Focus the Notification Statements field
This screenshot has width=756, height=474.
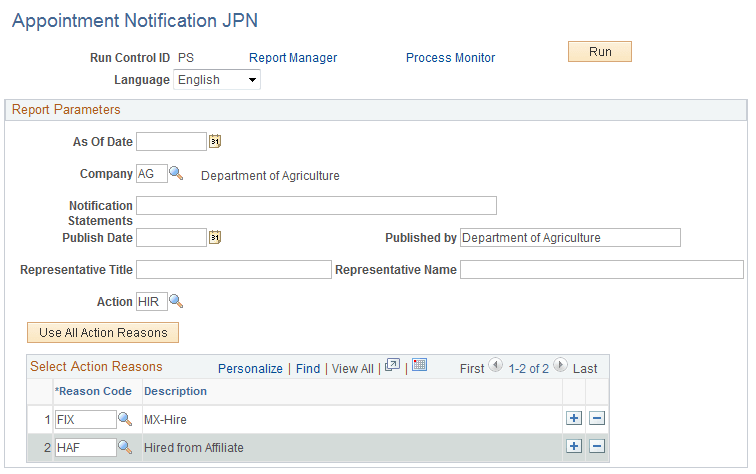coord(316,205)
